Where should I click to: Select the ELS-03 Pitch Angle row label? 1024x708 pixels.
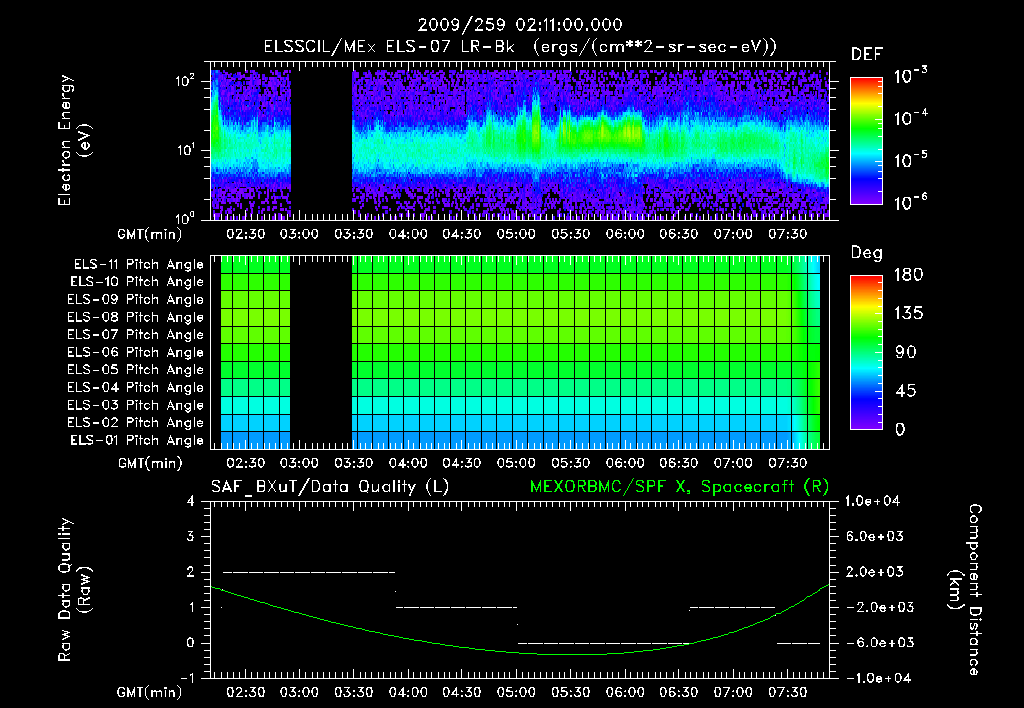tap(135, 405)
